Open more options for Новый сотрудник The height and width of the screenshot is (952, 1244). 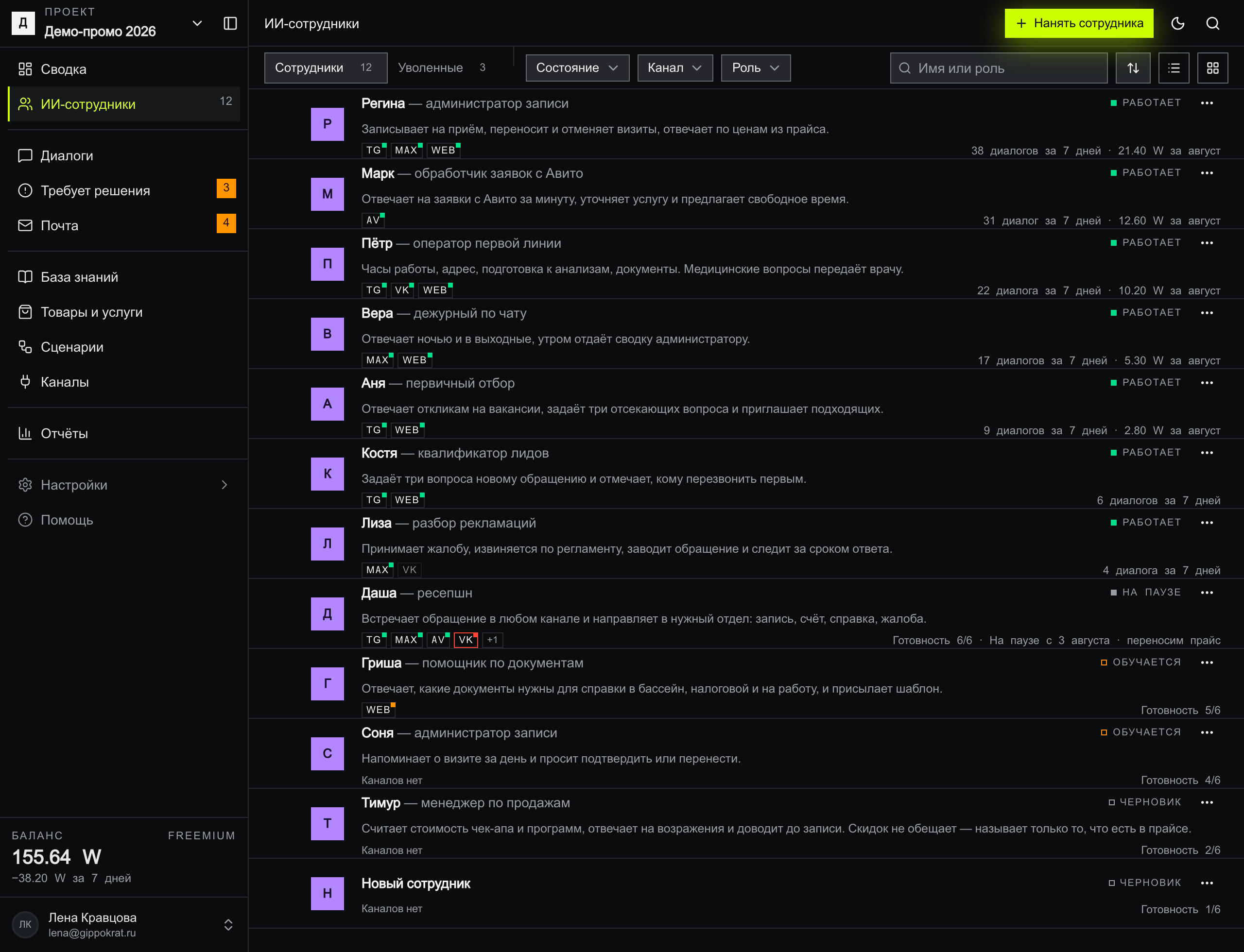pyautogui.click(x=1207, y=883)
